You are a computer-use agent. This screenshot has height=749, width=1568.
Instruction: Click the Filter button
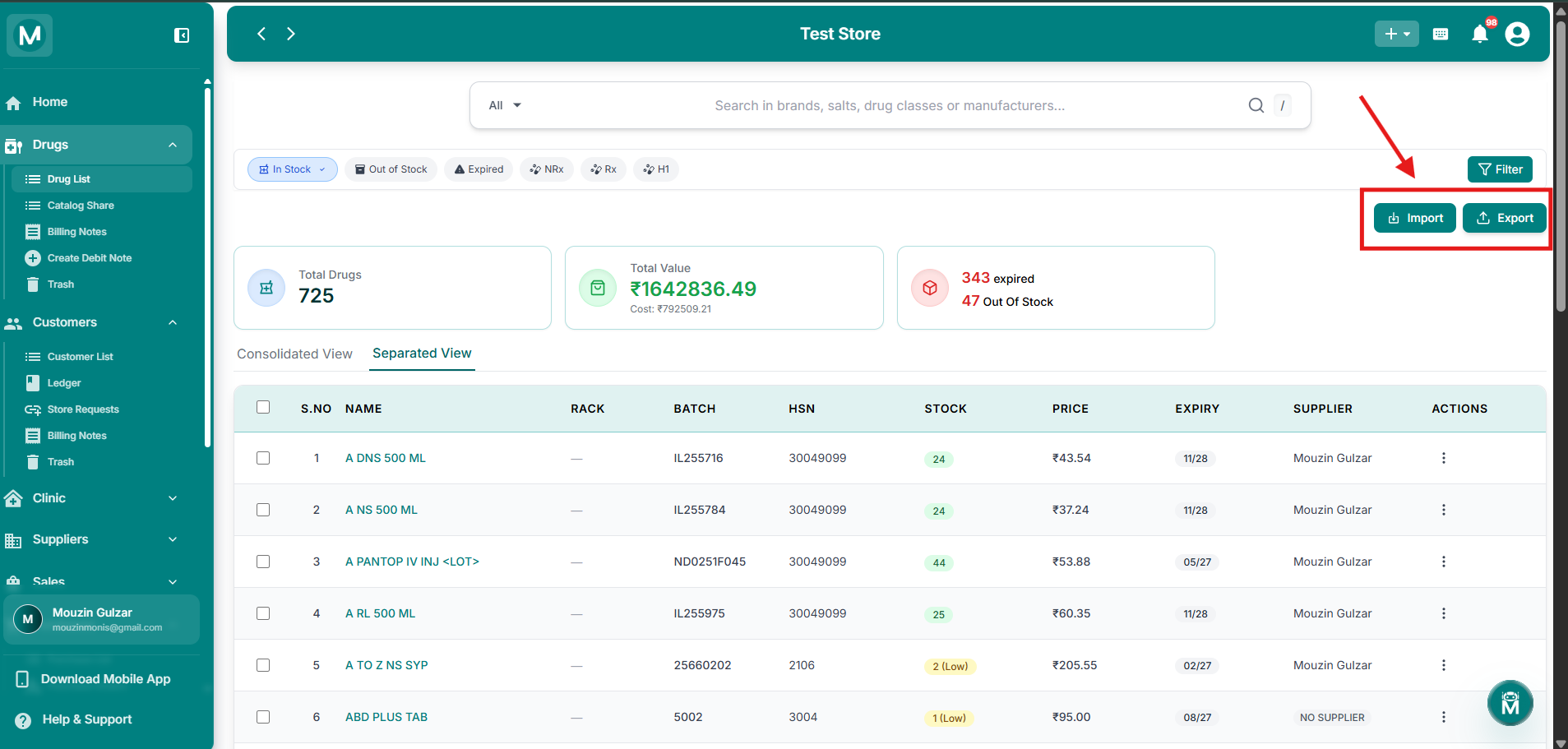(x=1500, y=169)
